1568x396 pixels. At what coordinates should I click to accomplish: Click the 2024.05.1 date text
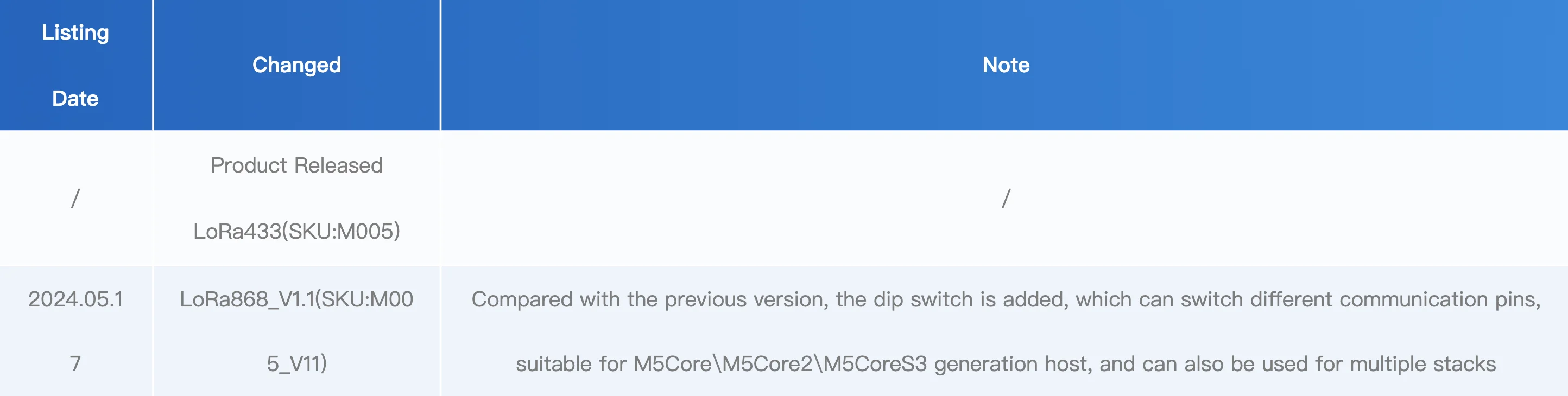(x=75, y=299)
